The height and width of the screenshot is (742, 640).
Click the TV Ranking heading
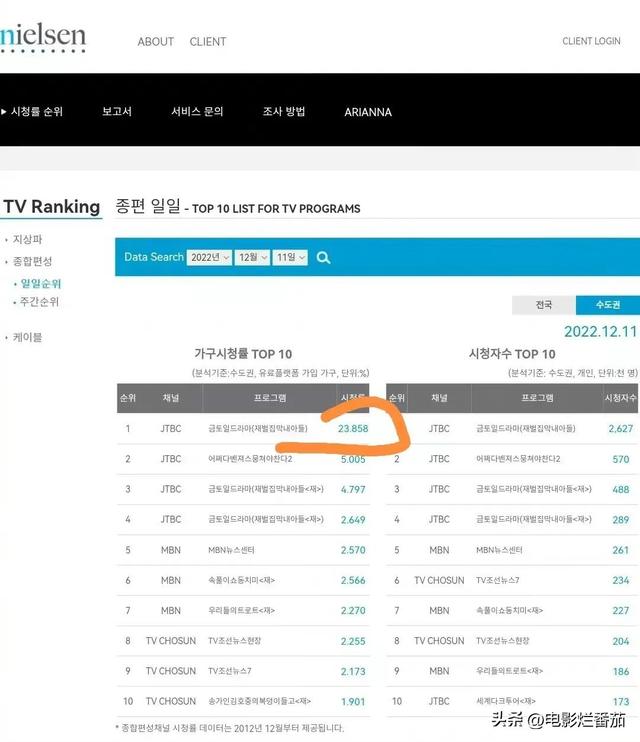click(51, 207)
